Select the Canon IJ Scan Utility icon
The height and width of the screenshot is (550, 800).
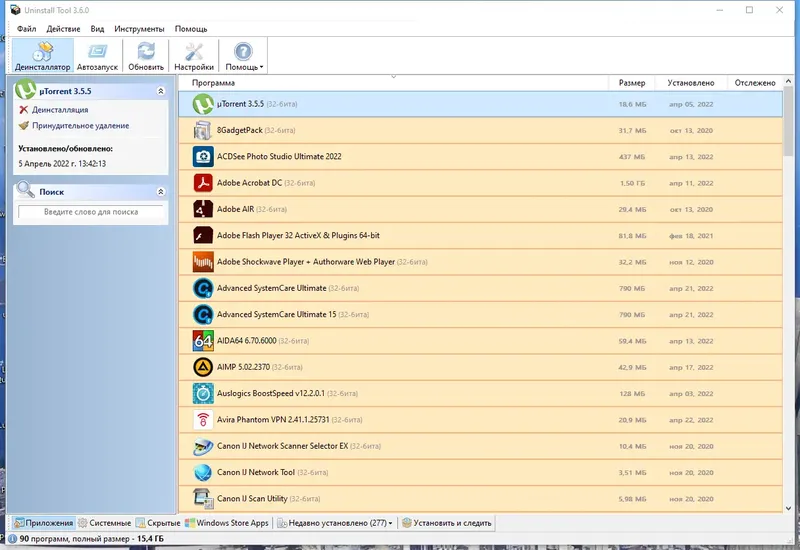pyautogui.click(x=203, y=498)
